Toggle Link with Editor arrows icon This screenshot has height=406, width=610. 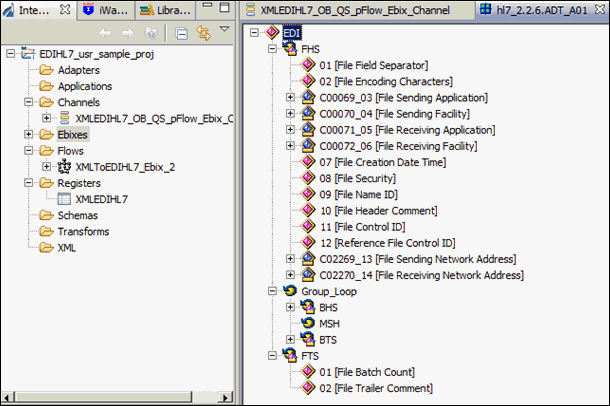[204, 33]
